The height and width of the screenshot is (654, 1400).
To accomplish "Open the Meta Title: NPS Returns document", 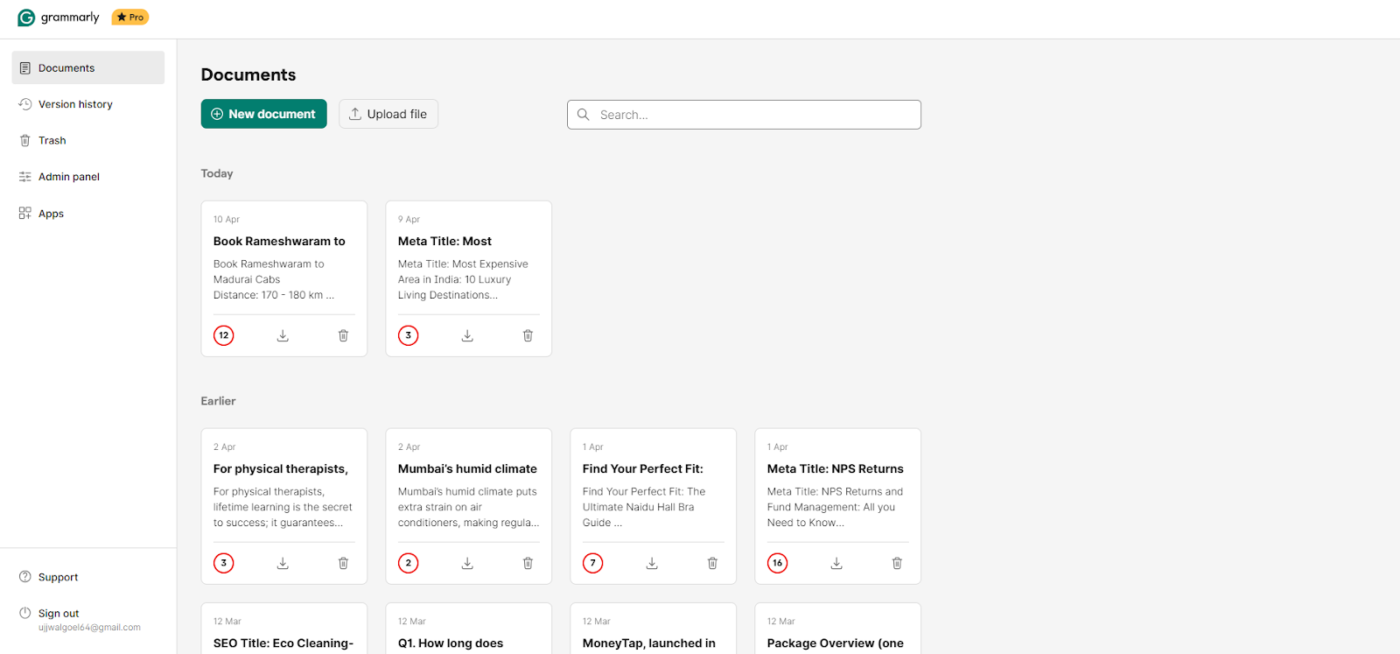I will 838,506.
